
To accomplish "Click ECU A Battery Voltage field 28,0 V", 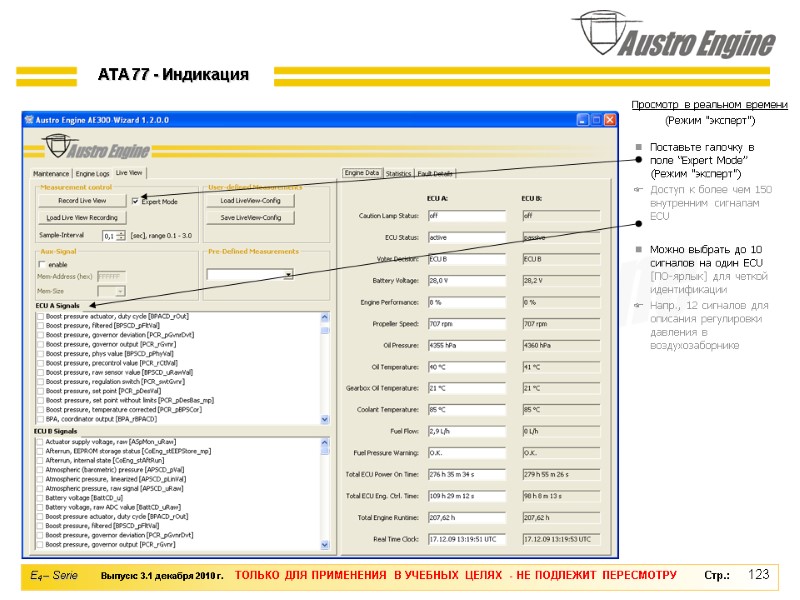I will point(466,281).
